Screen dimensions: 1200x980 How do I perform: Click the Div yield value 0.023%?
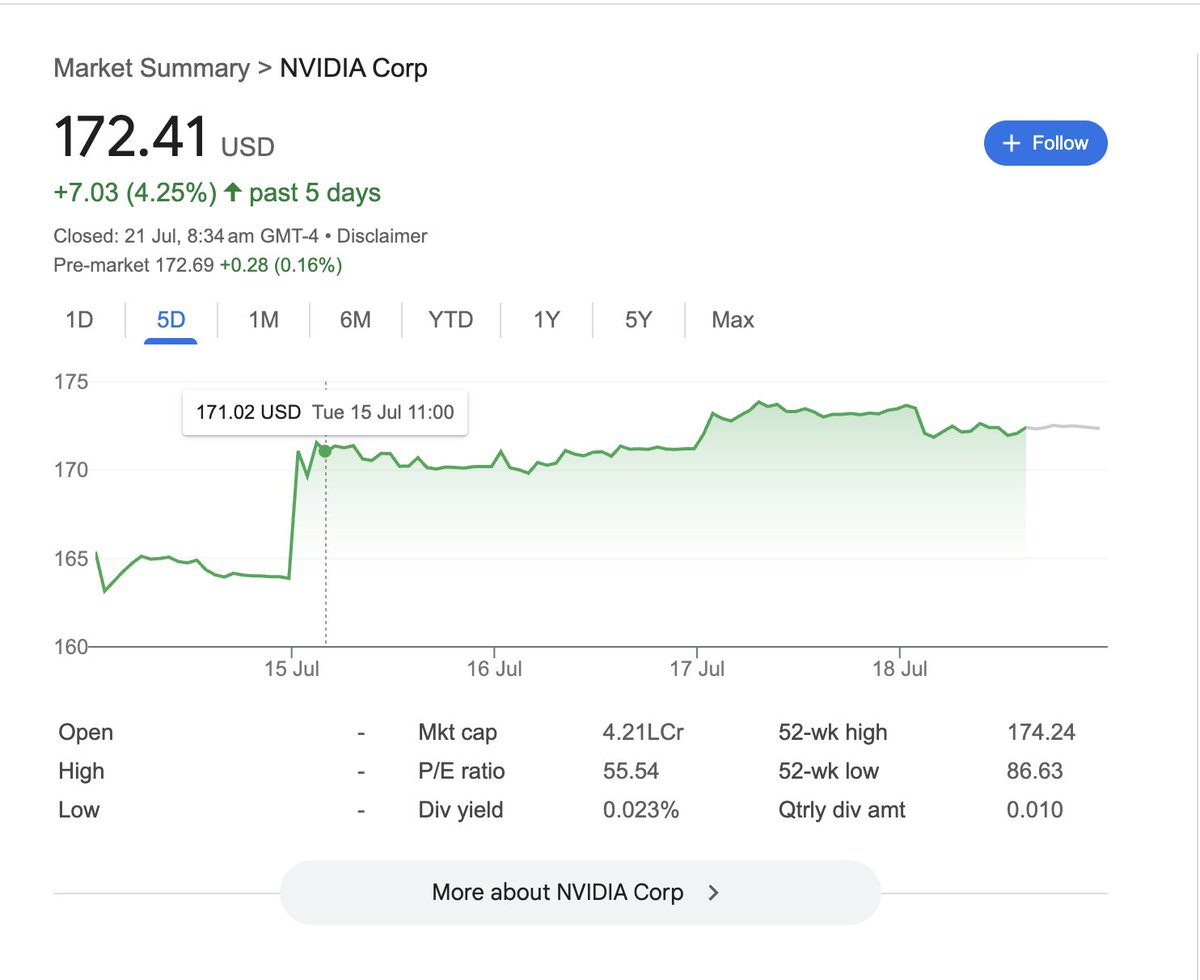click(x=641, y=811)
